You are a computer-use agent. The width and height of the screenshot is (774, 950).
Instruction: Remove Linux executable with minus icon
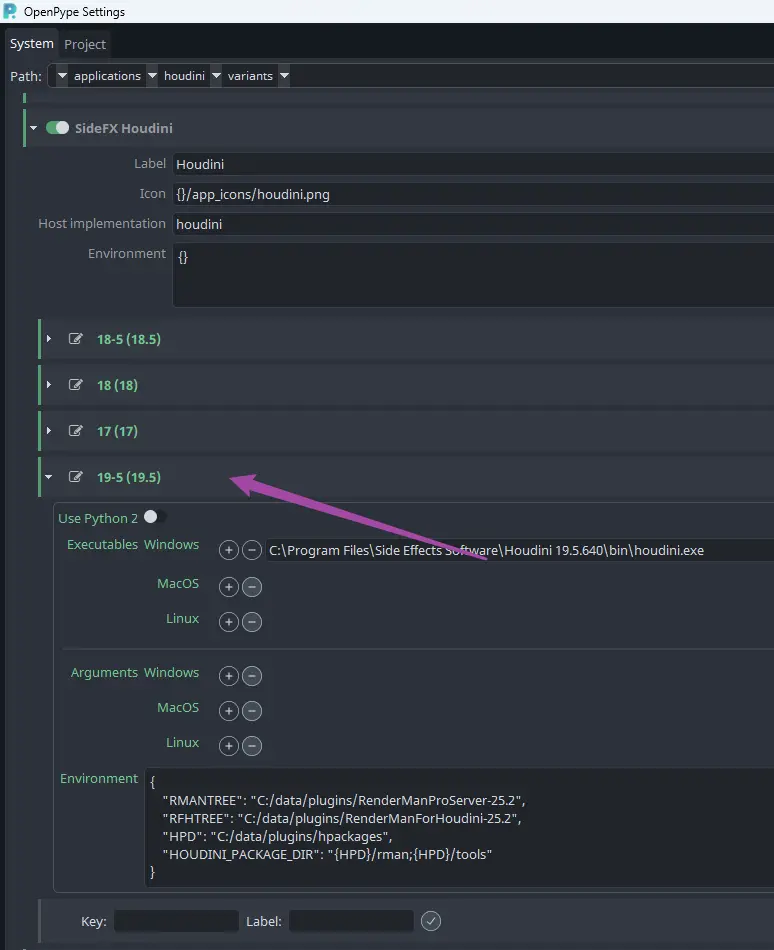click(252, 622)
